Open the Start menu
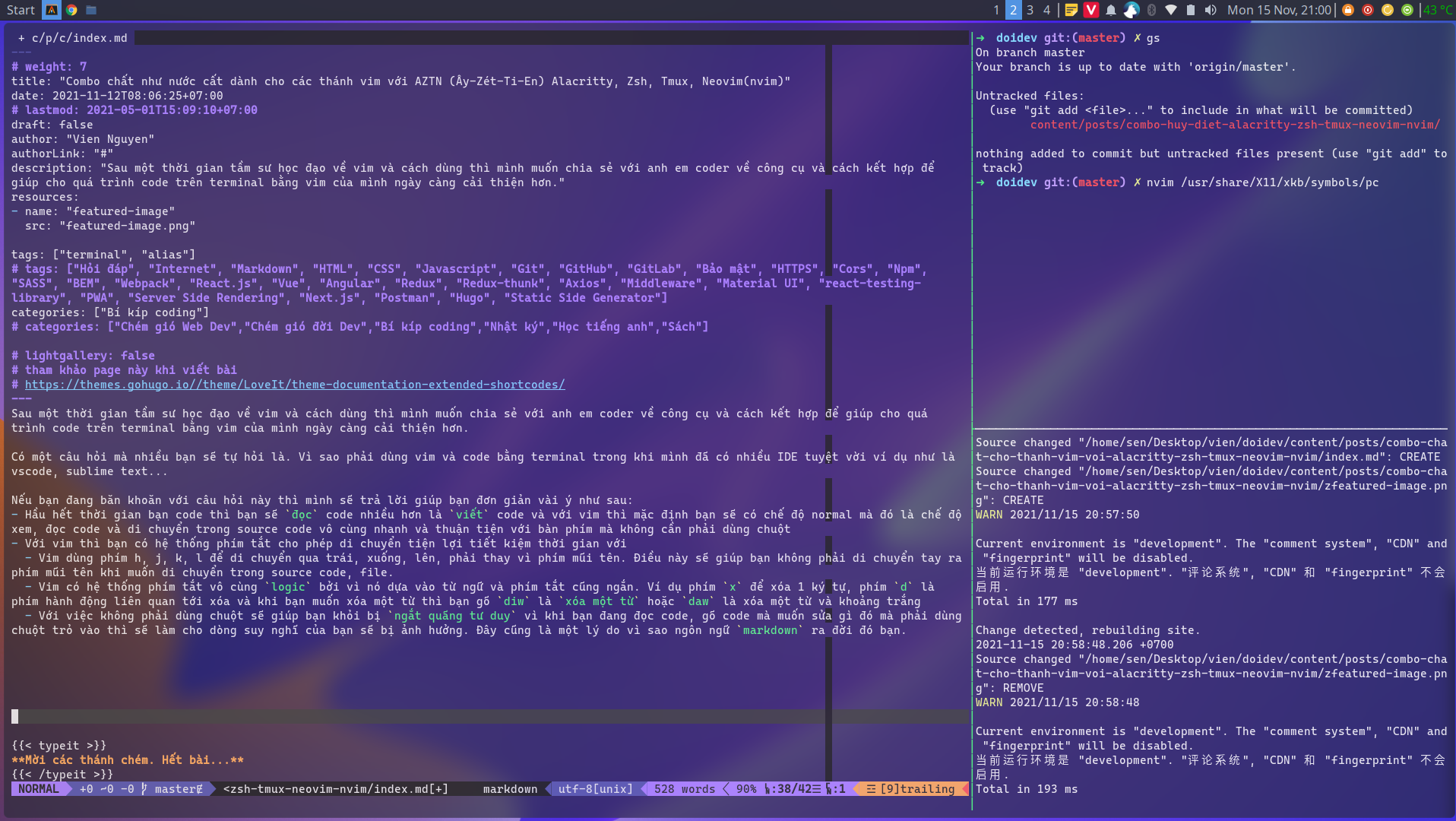The height and width of the screenshot is (821, 1456). click(x=21, y=10)
